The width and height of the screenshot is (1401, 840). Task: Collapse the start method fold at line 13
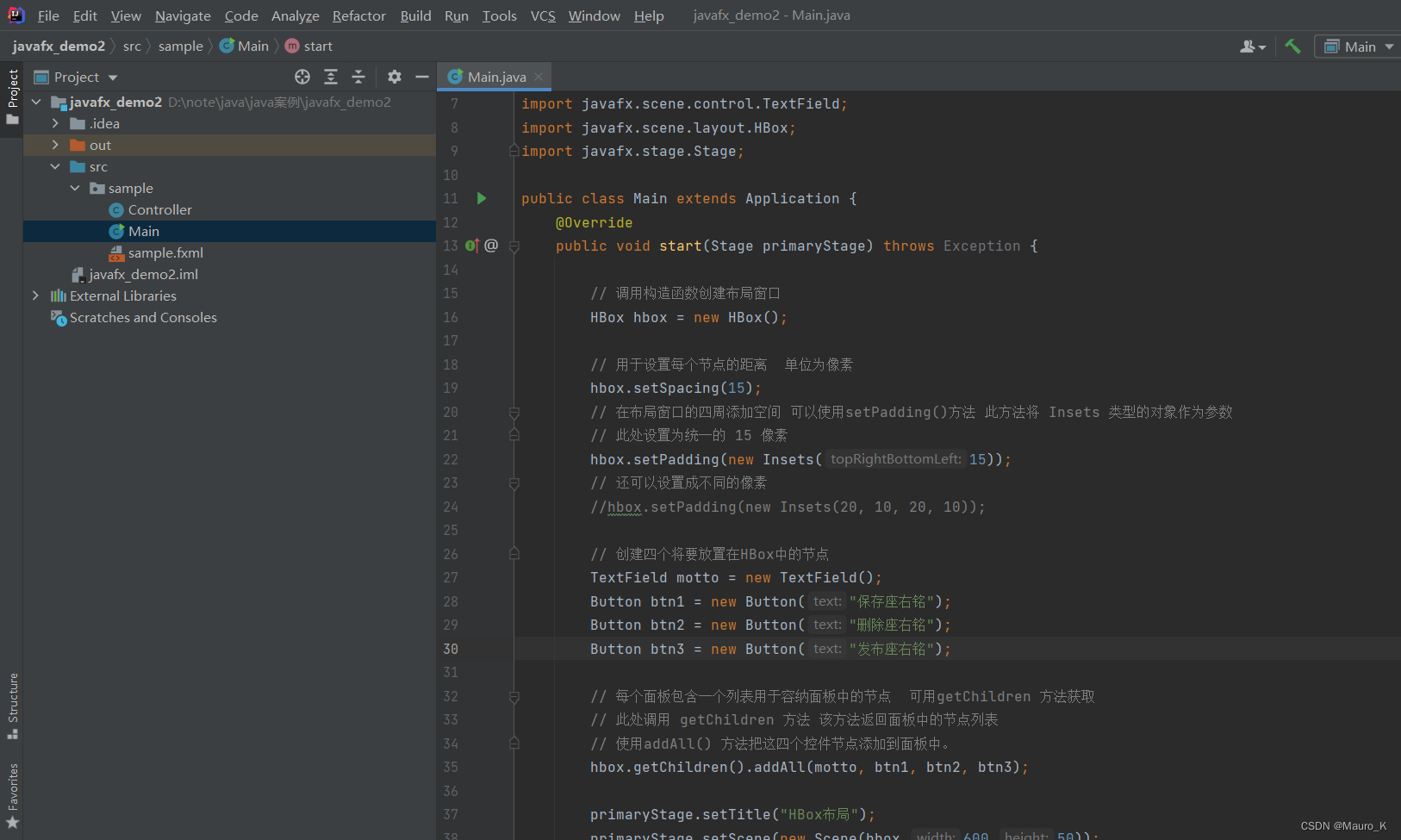pos(514,246)
